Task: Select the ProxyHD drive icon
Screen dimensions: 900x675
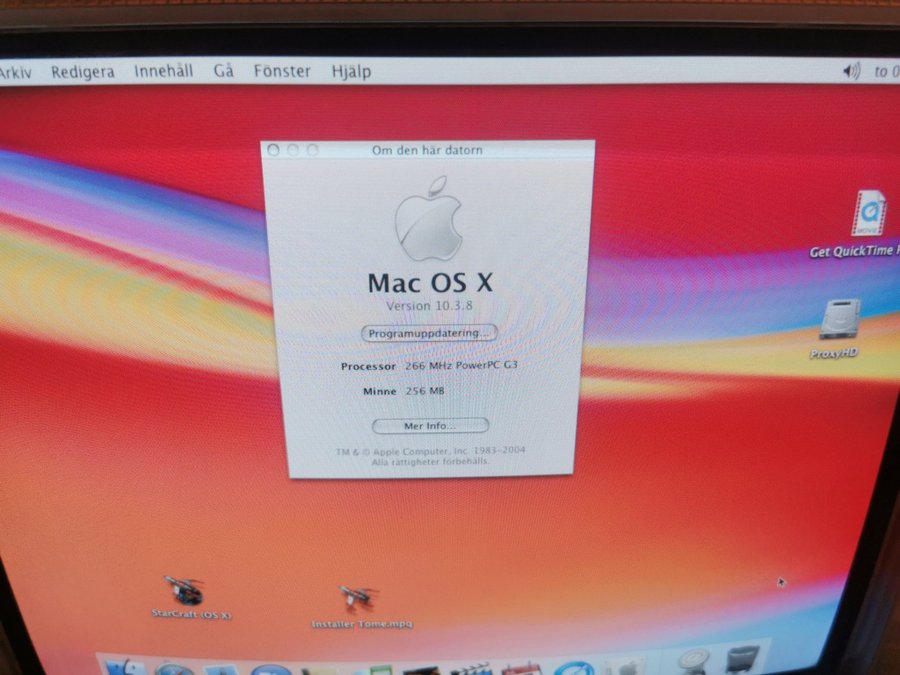Action: 840,319
